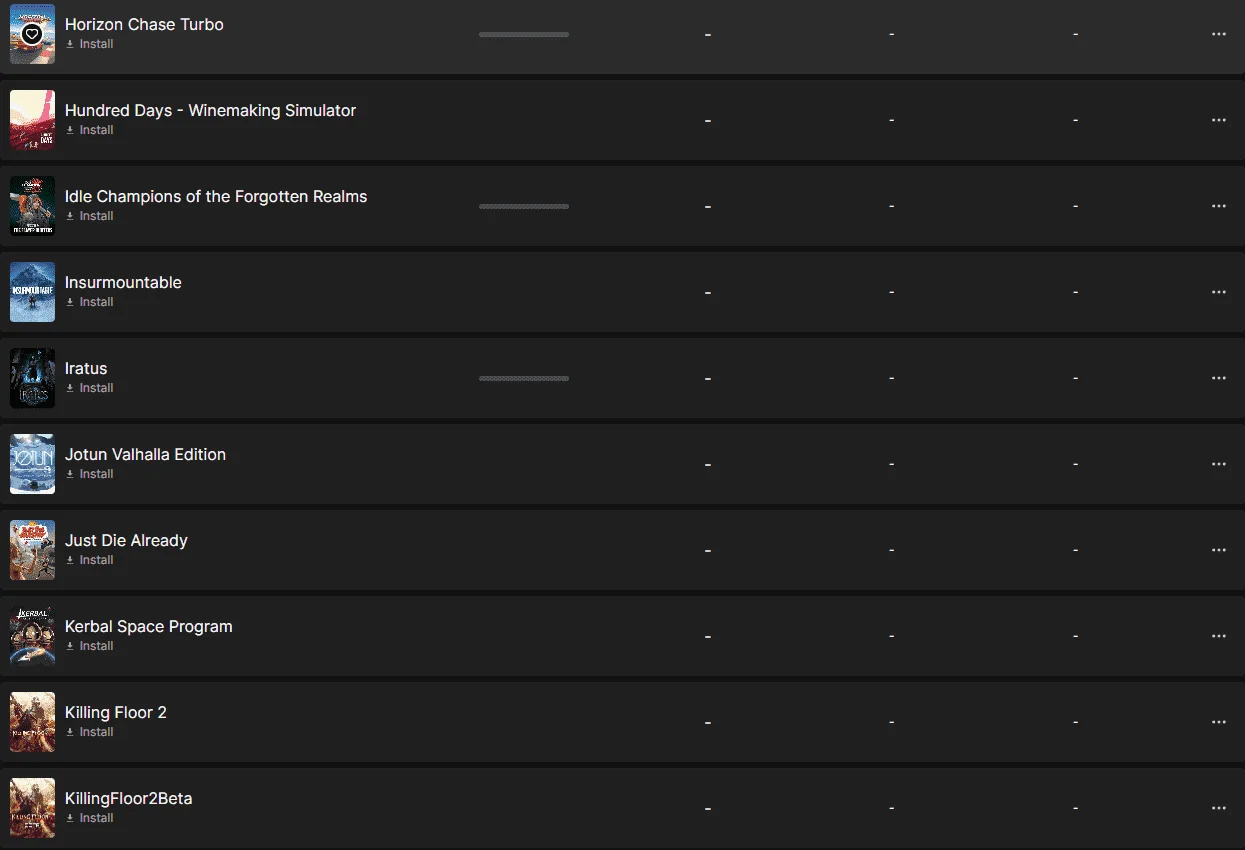Install Horizon Chase Turbo
Screen dimensions: 1245x850
pos(89,44)
